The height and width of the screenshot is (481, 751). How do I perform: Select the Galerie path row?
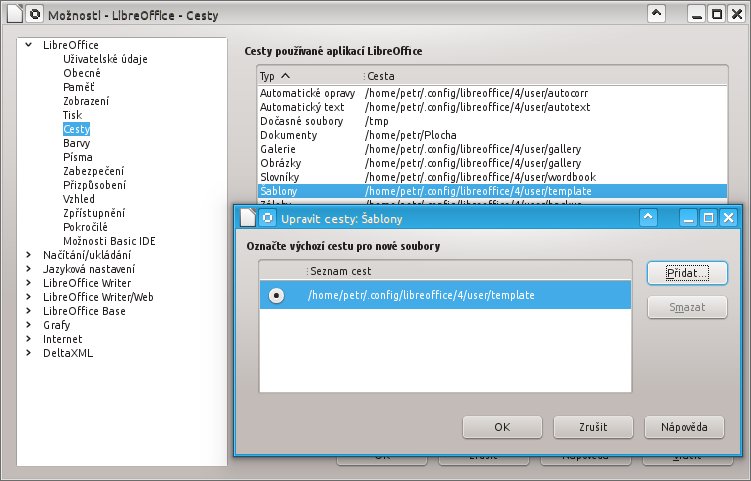tap(492, 149)
